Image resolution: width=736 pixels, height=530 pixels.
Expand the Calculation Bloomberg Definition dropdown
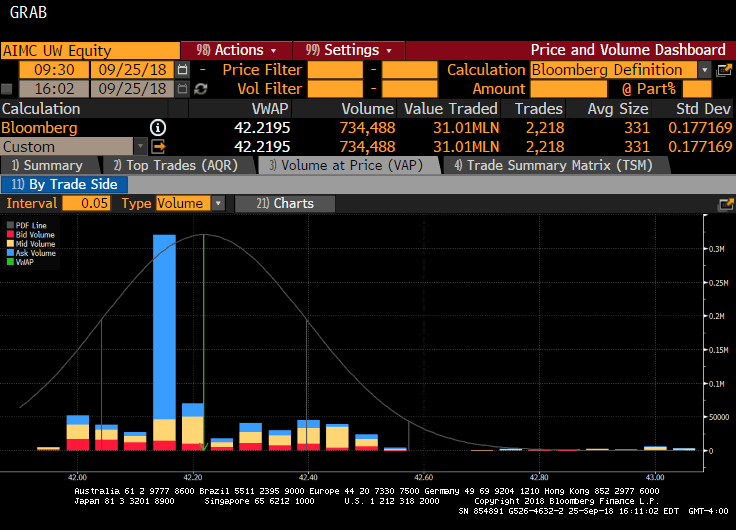pos(705,70)
